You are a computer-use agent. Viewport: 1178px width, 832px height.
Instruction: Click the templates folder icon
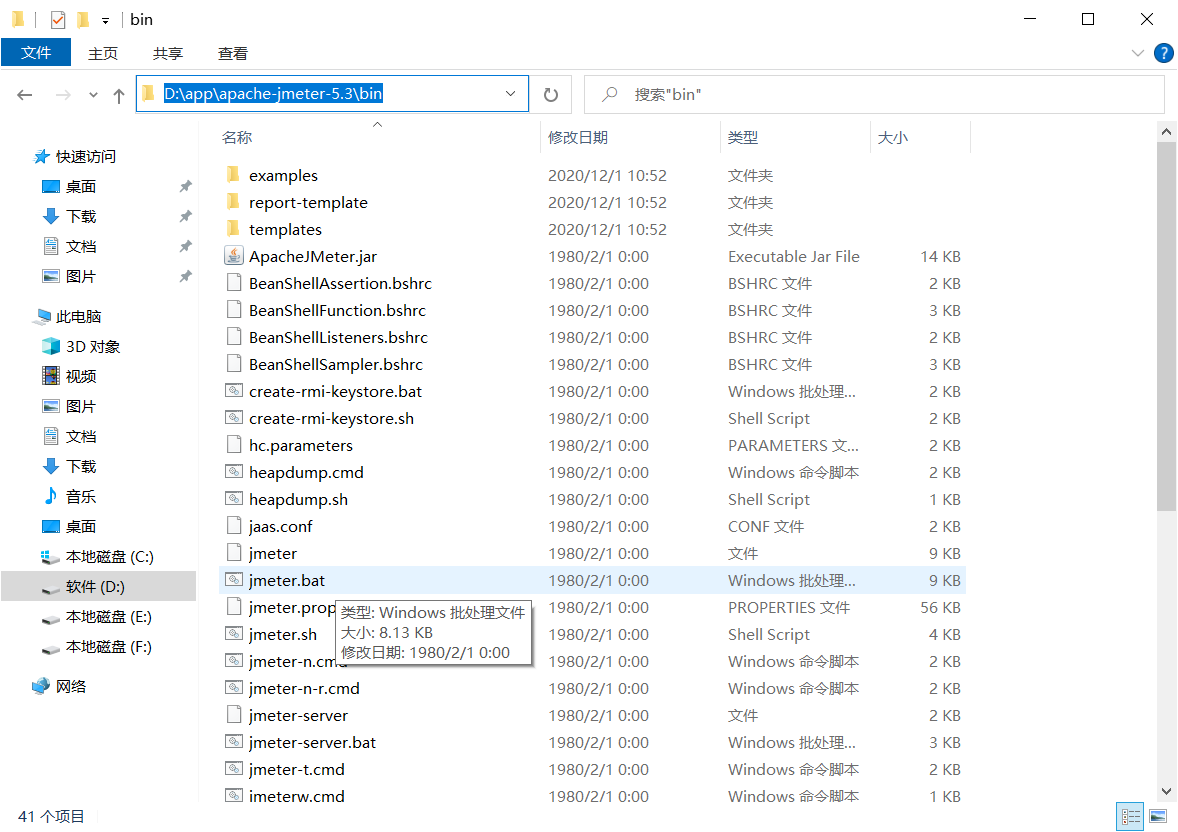[234, 229]
